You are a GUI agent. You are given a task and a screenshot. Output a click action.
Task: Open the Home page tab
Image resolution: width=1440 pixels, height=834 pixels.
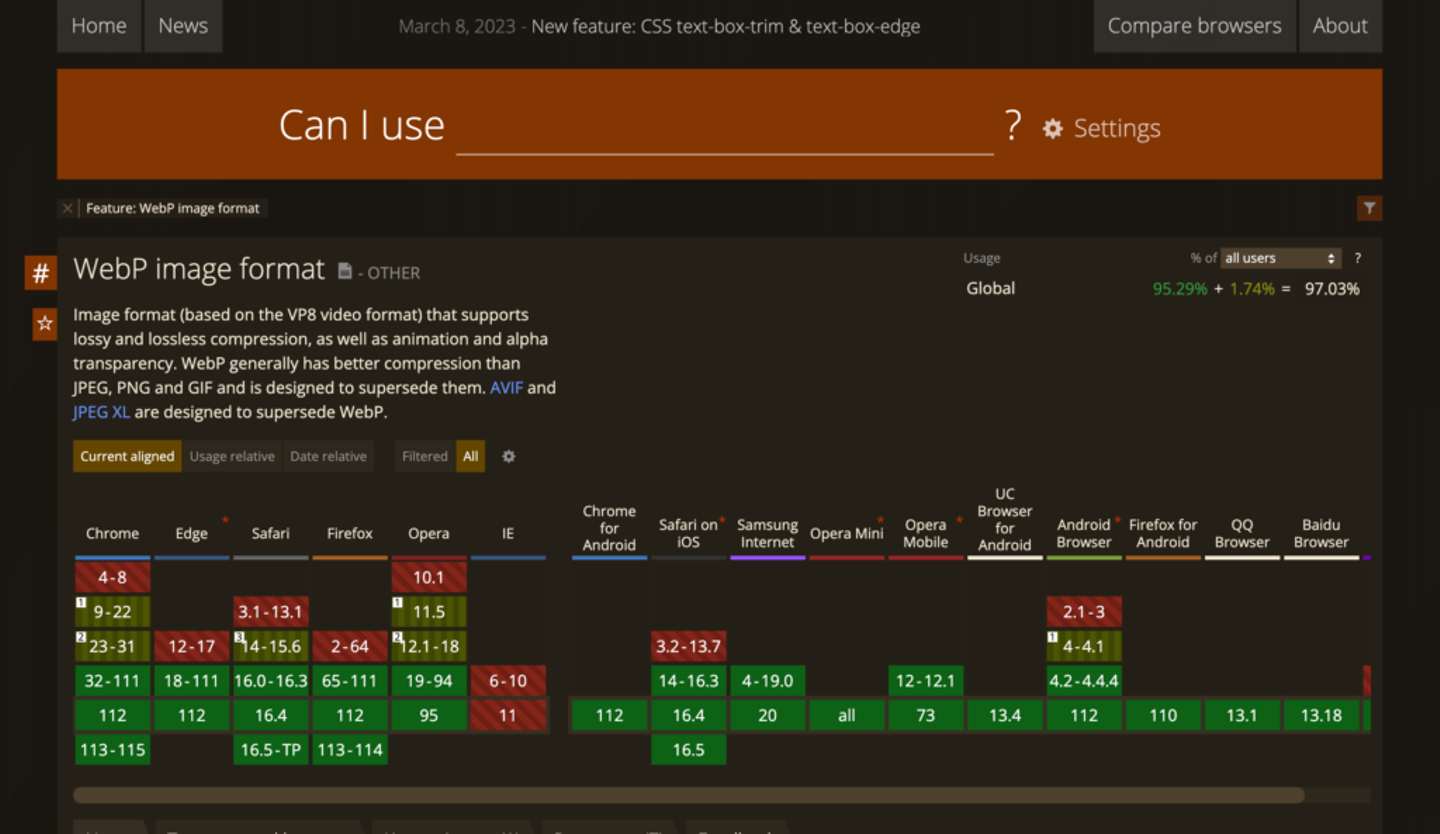point(99,26)
